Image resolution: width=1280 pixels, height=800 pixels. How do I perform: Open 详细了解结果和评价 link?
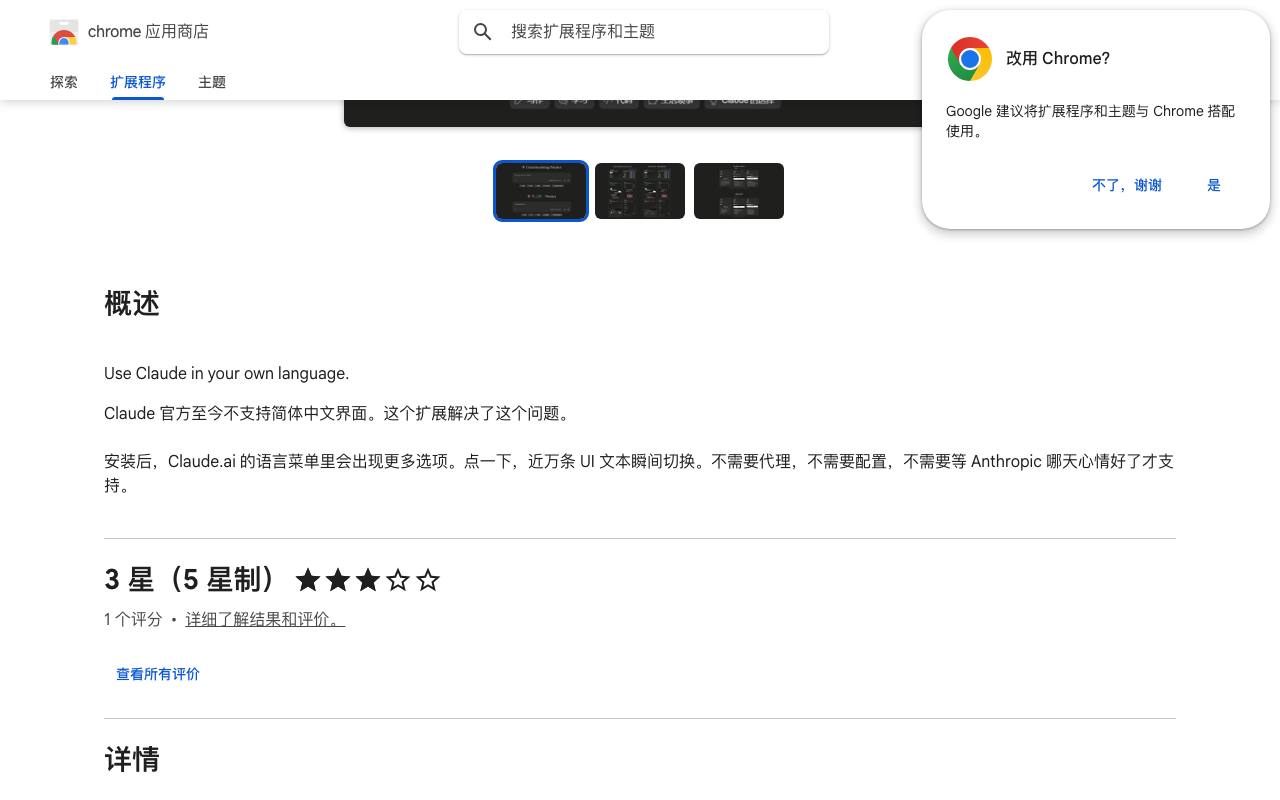(x=265, y=620)
